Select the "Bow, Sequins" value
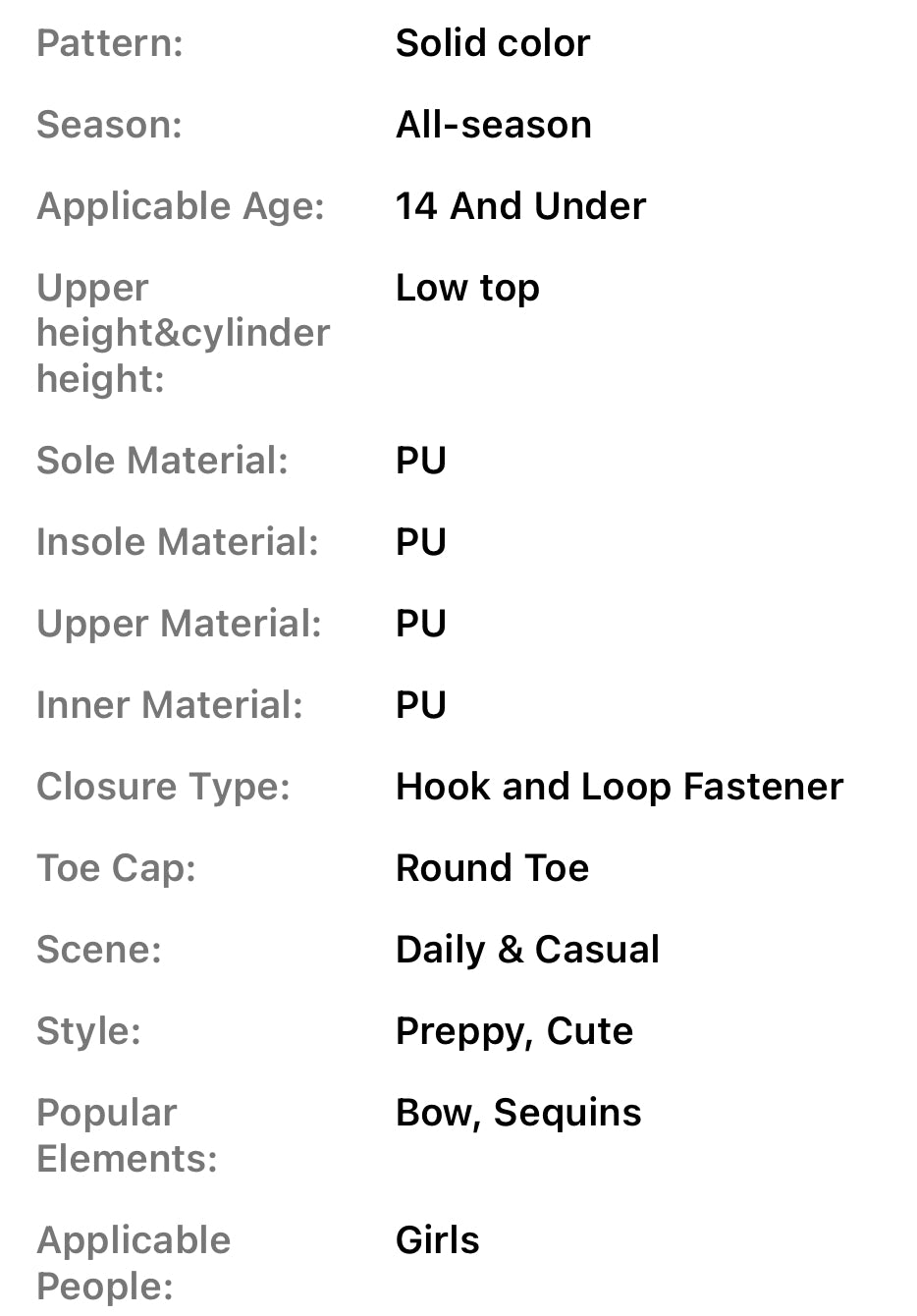Viewport: 917px width, 1316px height. point(517,1113)
